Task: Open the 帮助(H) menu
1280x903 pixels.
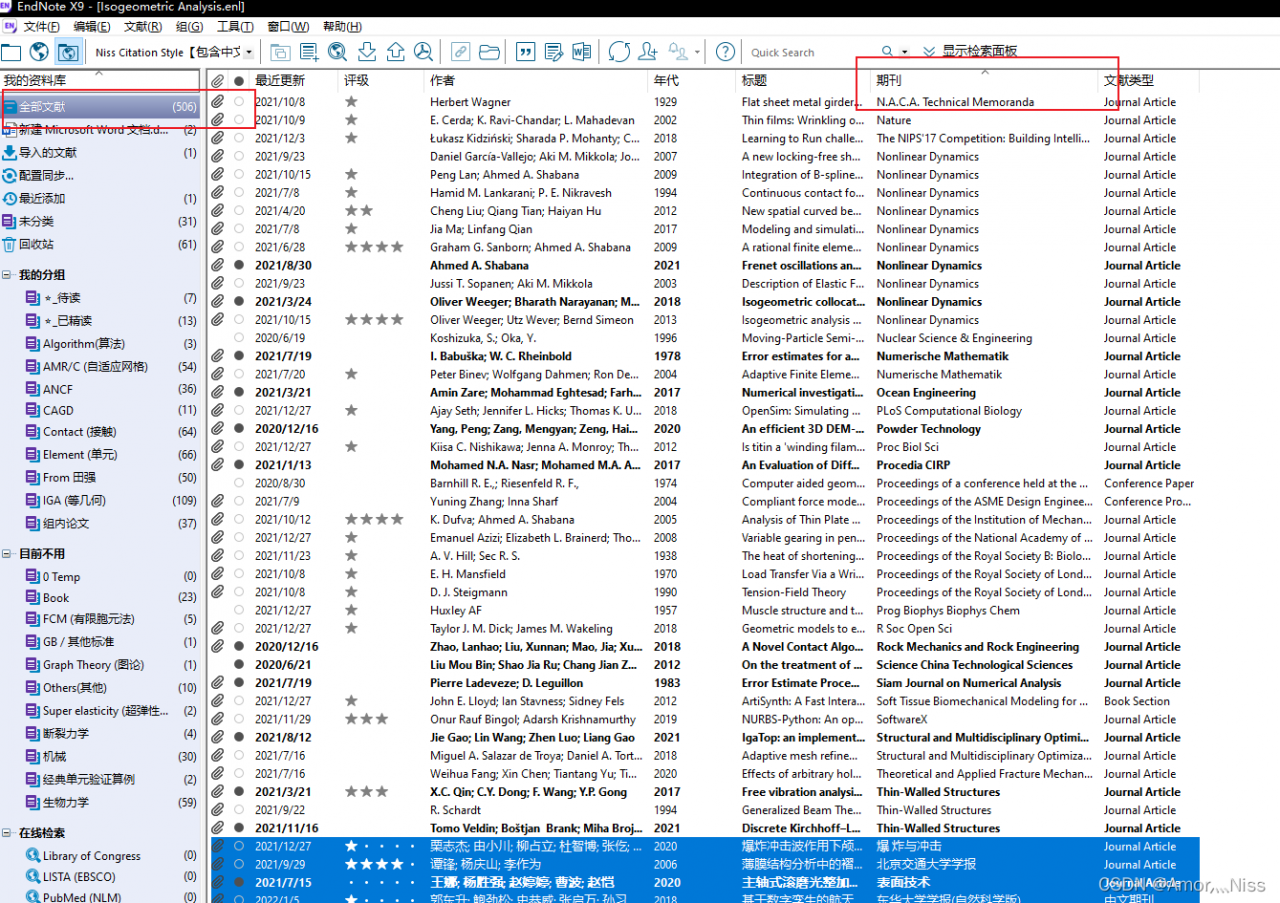Action: (x=342, y=26)
